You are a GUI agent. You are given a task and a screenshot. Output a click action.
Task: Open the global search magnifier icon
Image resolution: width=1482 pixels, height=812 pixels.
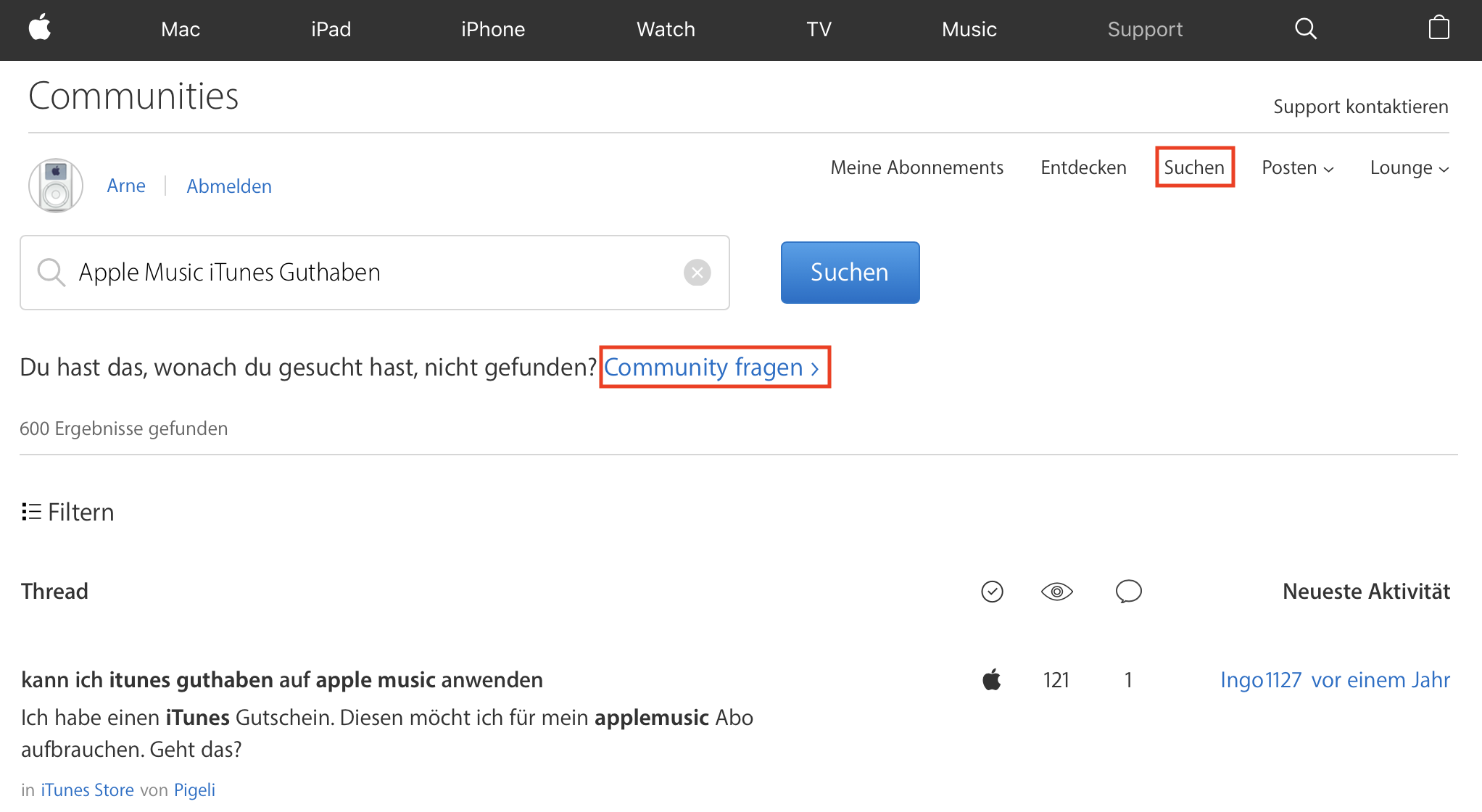[x=1305, y=29]
